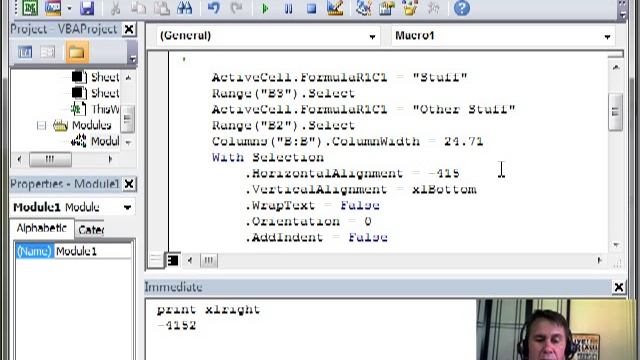Open Find with the binoculars icon
The width and height of the screenshot is (640, 360).
click(184, 8)
